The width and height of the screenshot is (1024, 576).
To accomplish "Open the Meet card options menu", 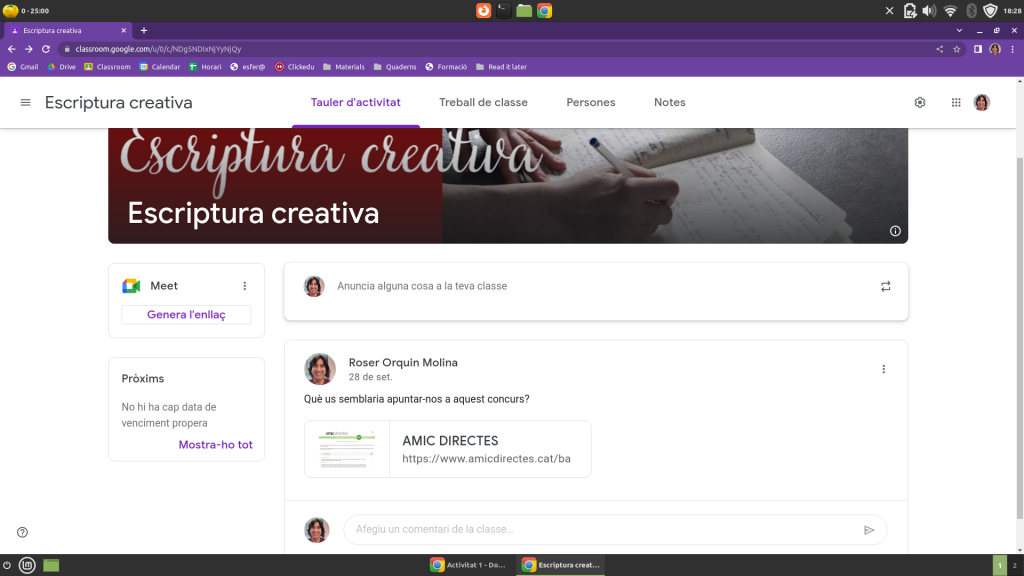I will click(x=243, y=286).
